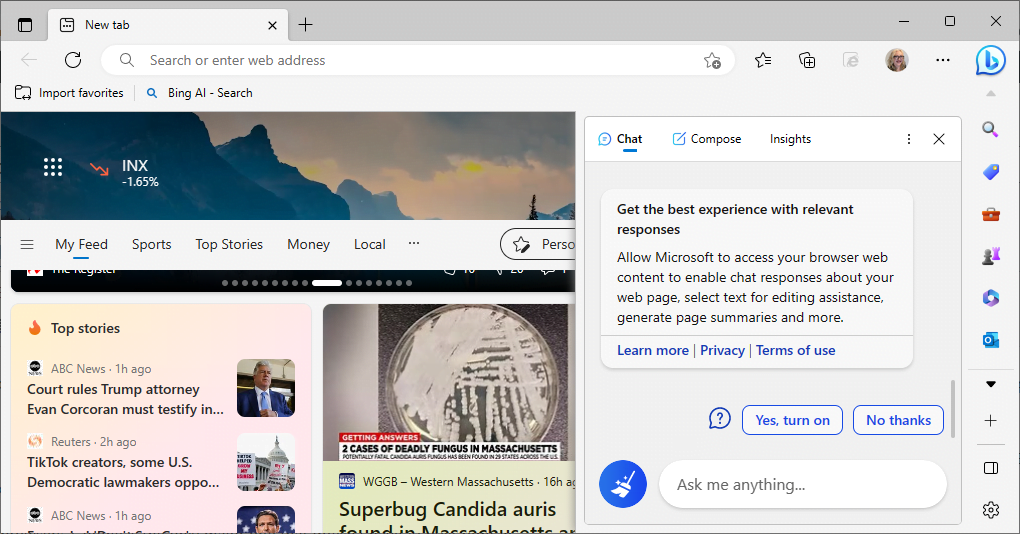Open the Microsoft 365 sidebar icon
Image resolution: width=1020 pixels, height=534 pixels.
[990, 298]
